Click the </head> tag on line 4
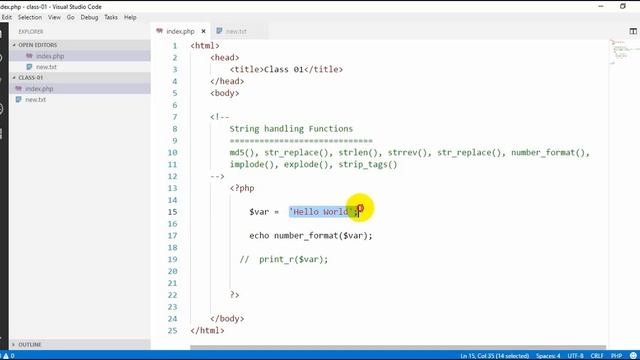640x360 pixels. pyautogui.click(x=227, y=81)
